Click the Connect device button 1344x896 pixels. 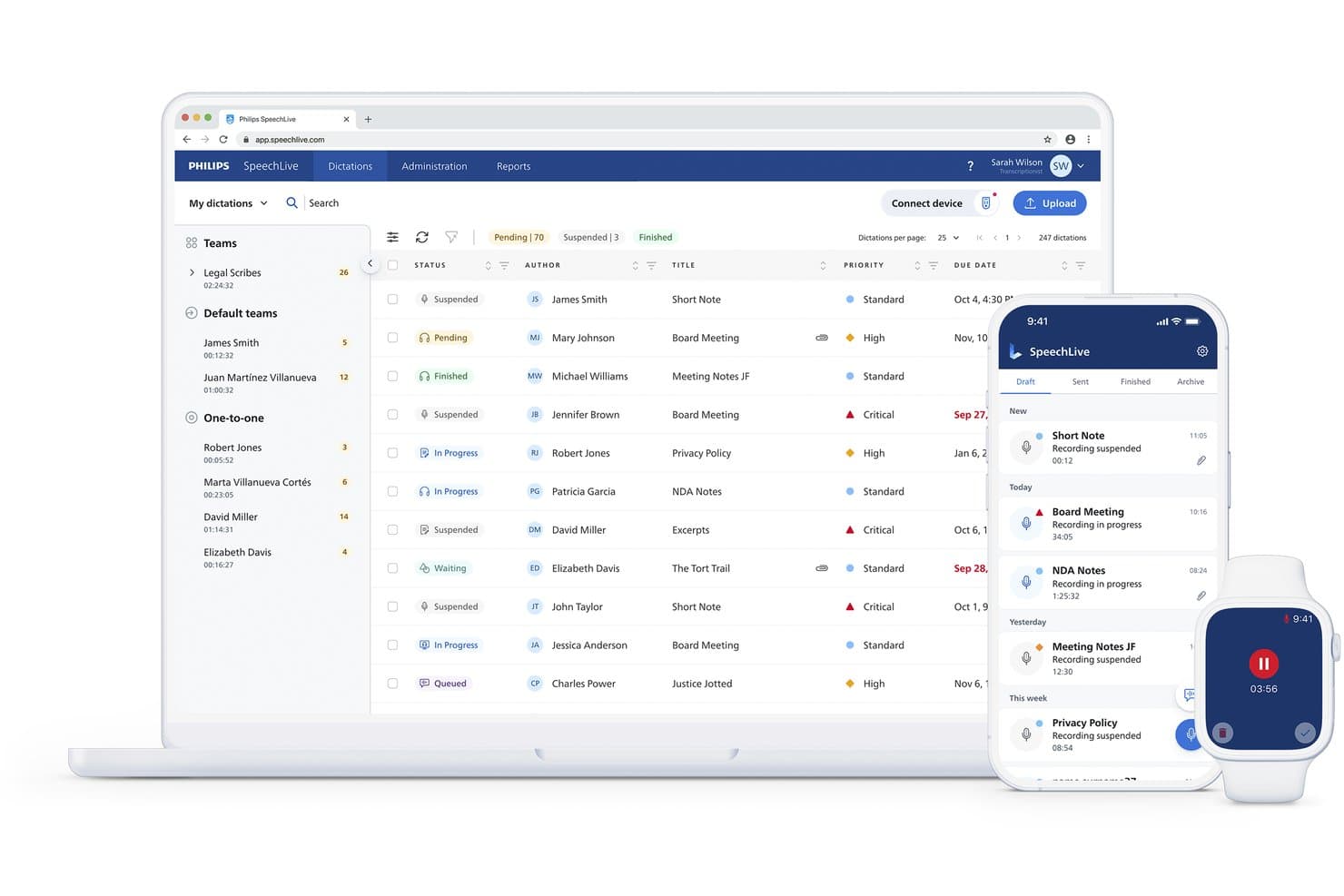click(x=941, y=203)
